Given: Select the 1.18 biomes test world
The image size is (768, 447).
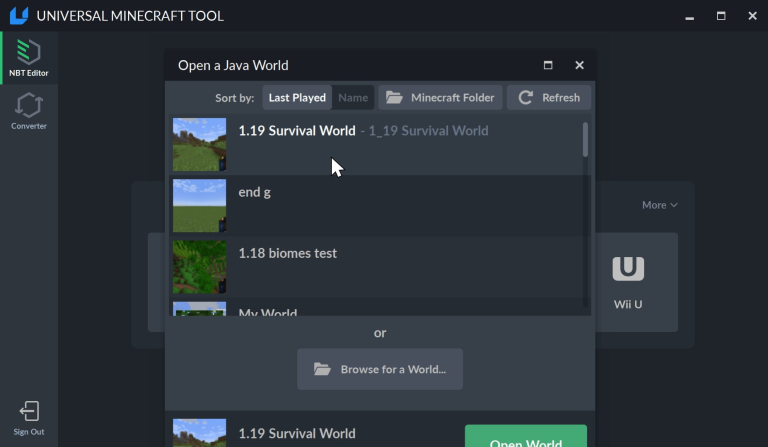Looking at the screenshot, I should pyautogui.click(x=376, y=267).
